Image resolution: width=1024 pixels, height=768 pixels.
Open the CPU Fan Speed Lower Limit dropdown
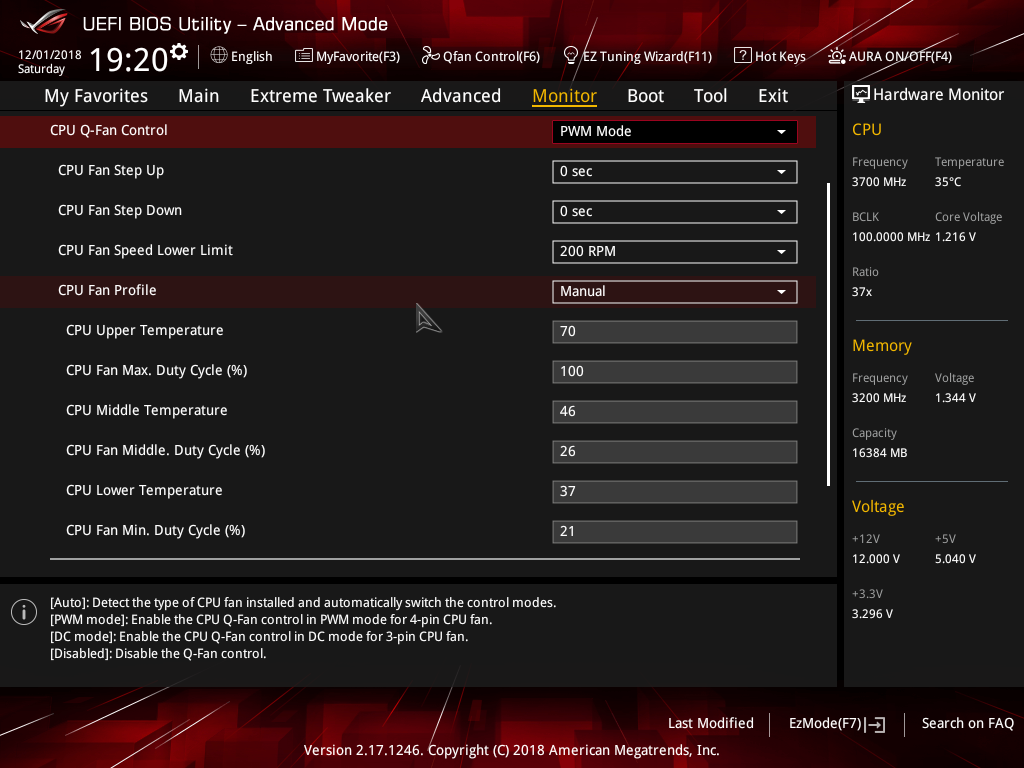tap(674, 251)
